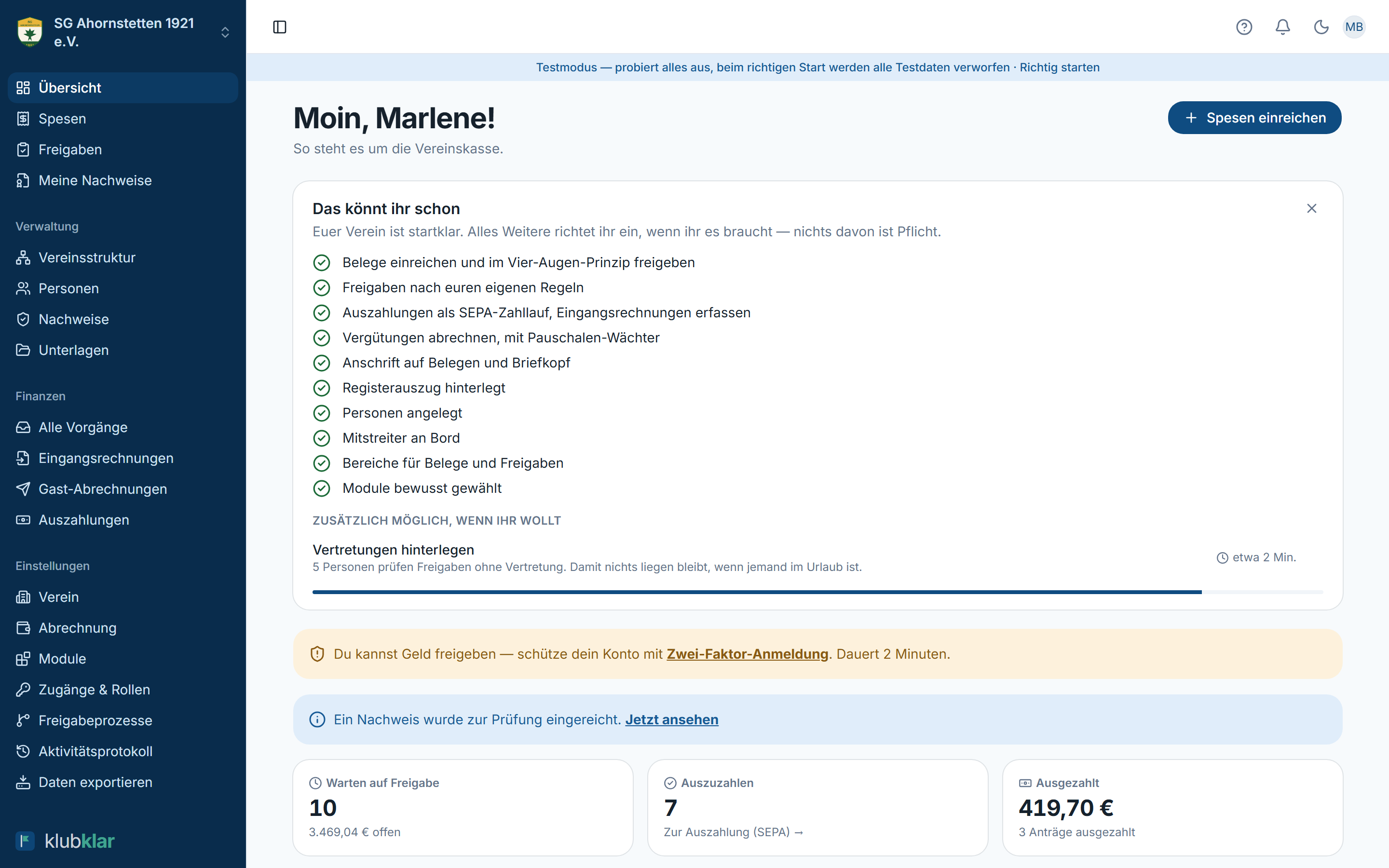
Task: Dismiss the 'Das könnt ihr schon' card
Action: click(1311, 208)
